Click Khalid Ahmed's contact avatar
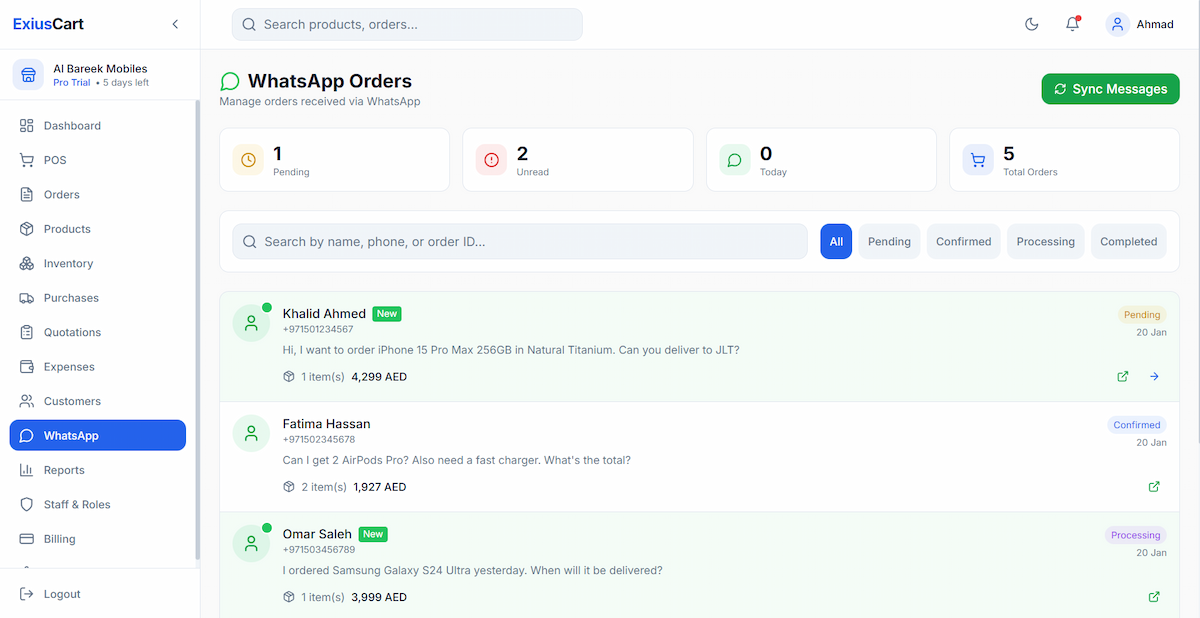1200x618 pixels. 251,323
